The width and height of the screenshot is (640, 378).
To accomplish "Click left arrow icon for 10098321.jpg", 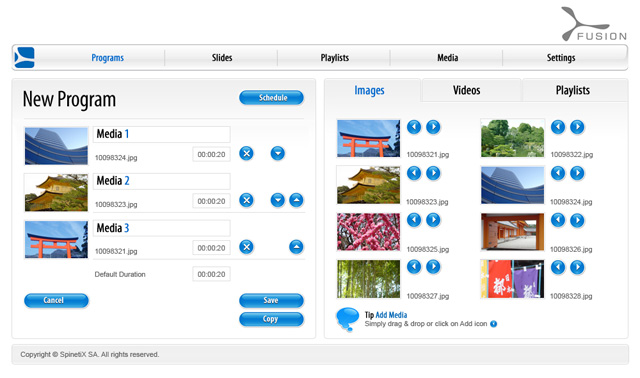I will (x=414, y=127).
